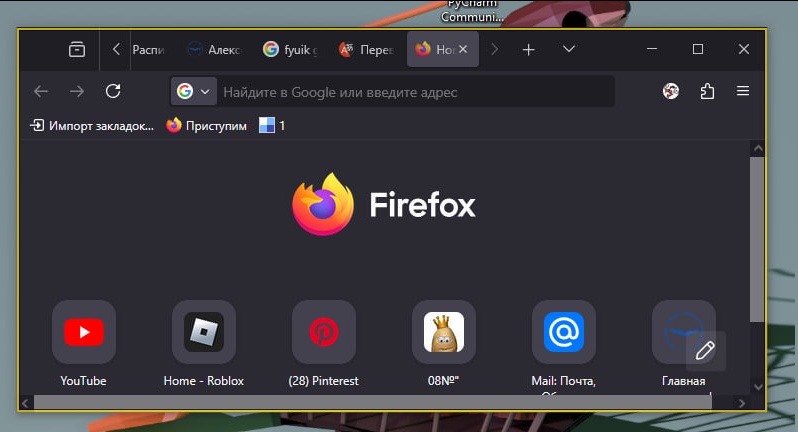
Task: Open the Extensions puzzle icon
Action: coord(707,91)
